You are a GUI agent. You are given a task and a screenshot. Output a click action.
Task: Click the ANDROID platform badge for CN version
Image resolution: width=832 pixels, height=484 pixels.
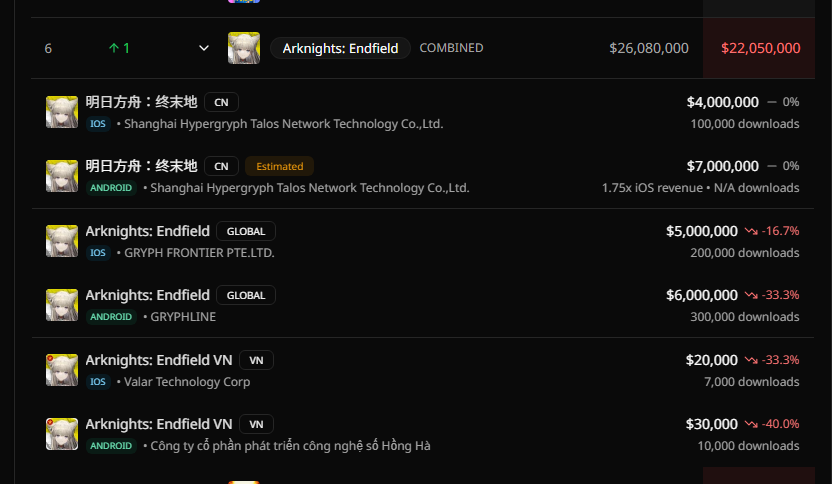[x=111, y=188]
